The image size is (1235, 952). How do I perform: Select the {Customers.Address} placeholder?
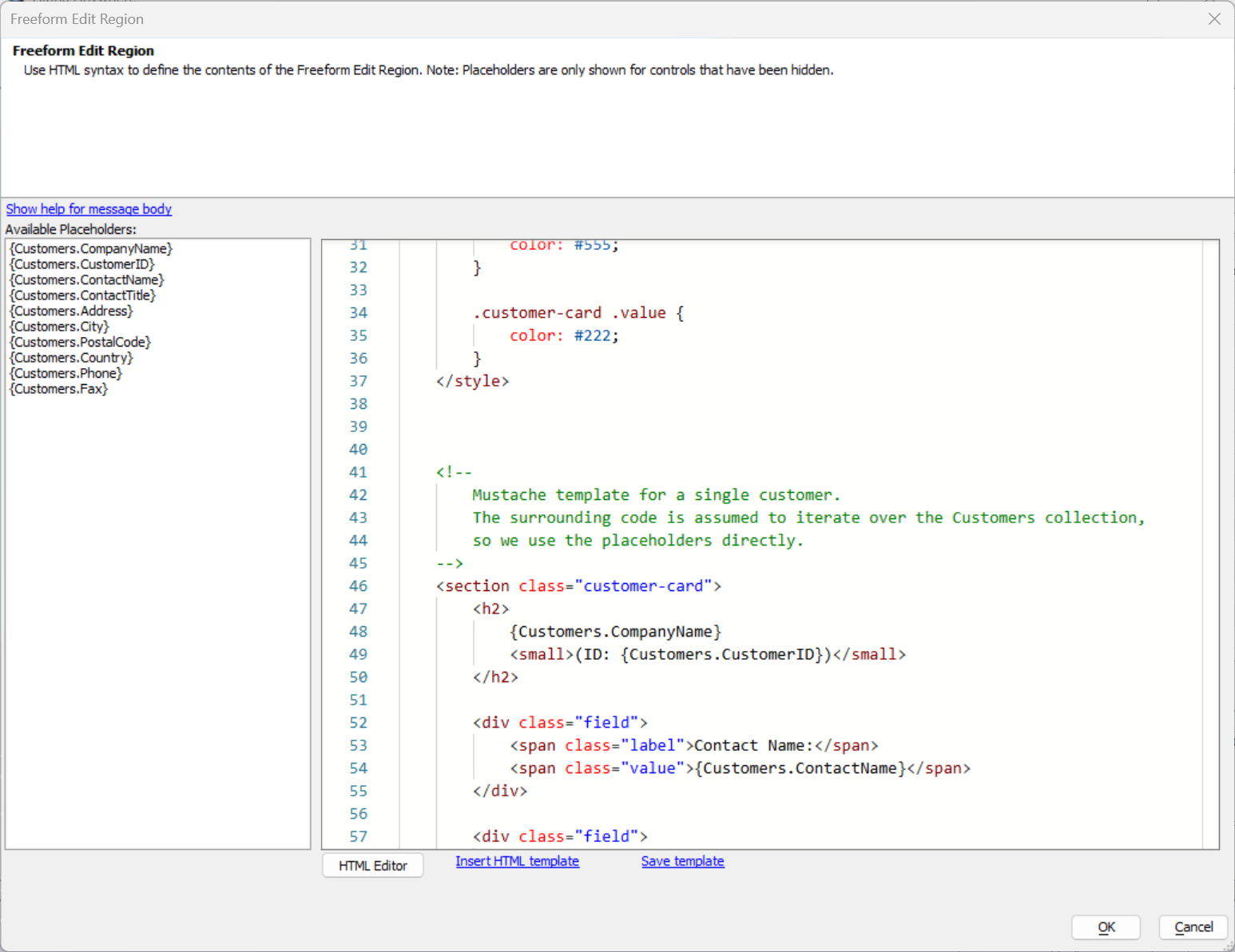pyautogui.click(x=71, y=311)
